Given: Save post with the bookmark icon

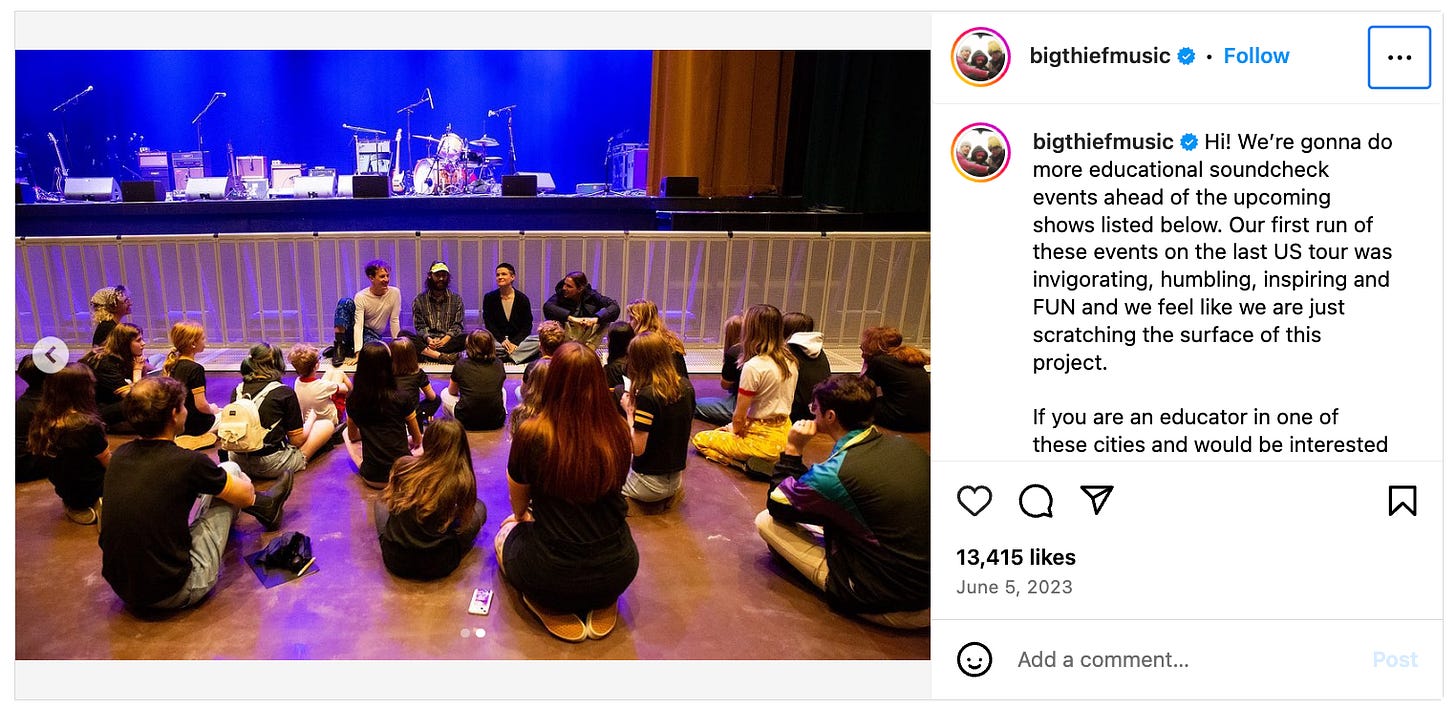Looking at the screenshot, I should click(x=1402, y=500).
